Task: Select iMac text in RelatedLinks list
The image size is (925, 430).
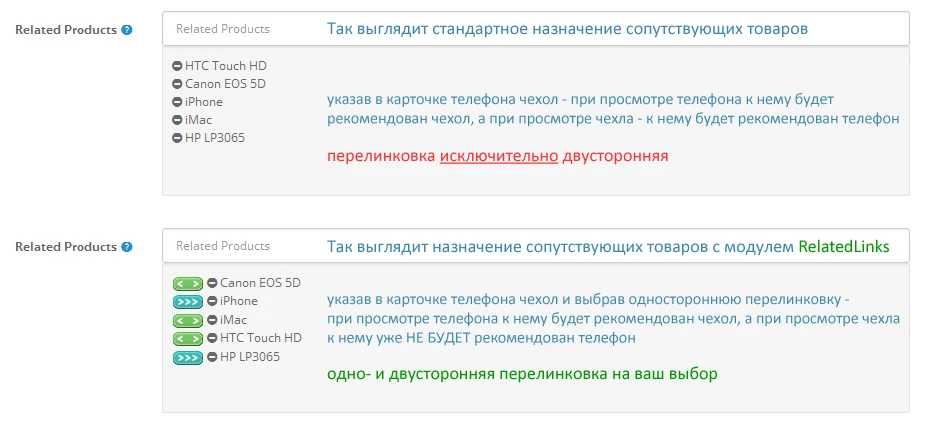Action: pyautogui.click(x=234, y=320)
